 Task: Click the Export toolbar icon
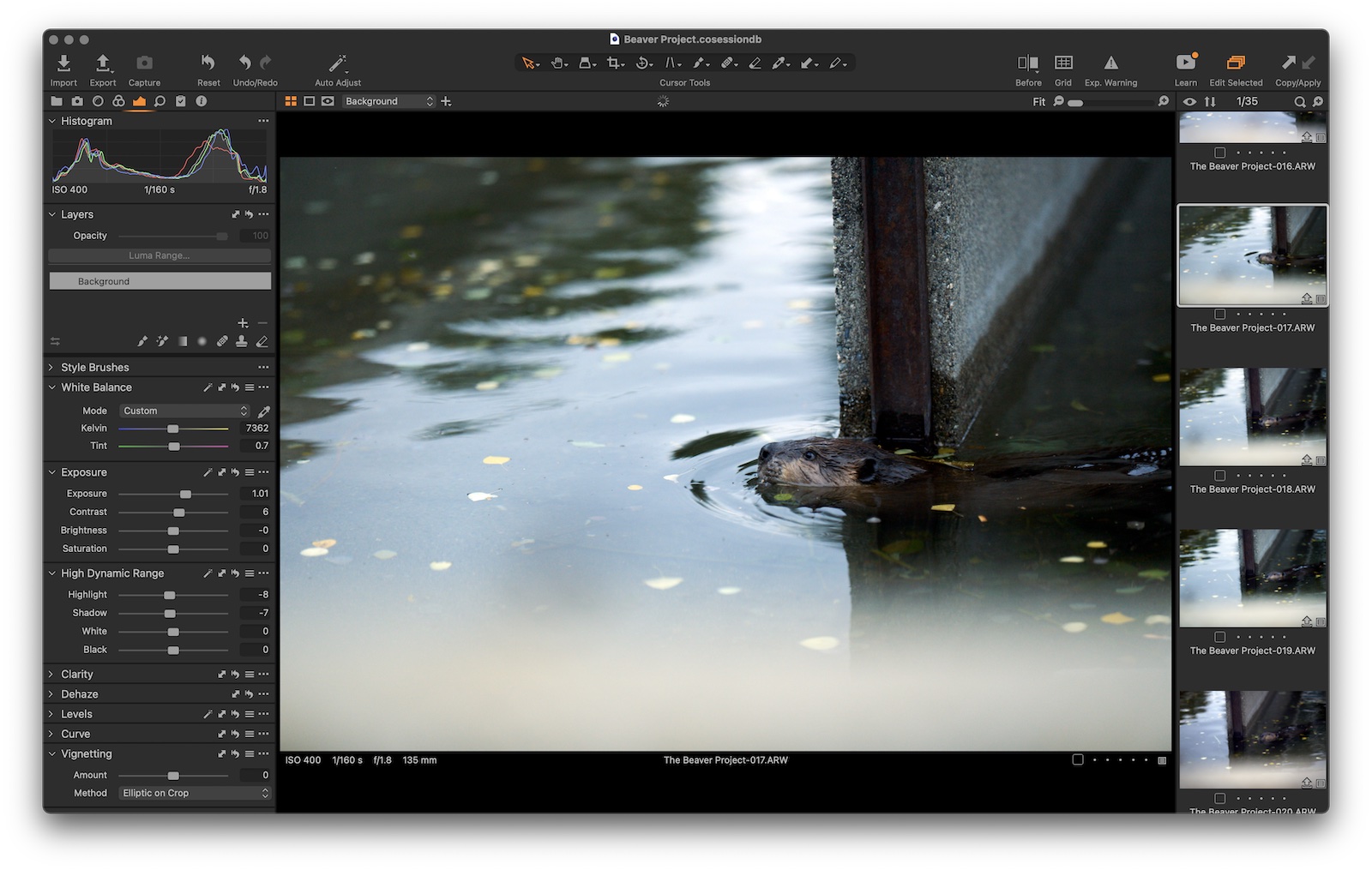point(102,63)
